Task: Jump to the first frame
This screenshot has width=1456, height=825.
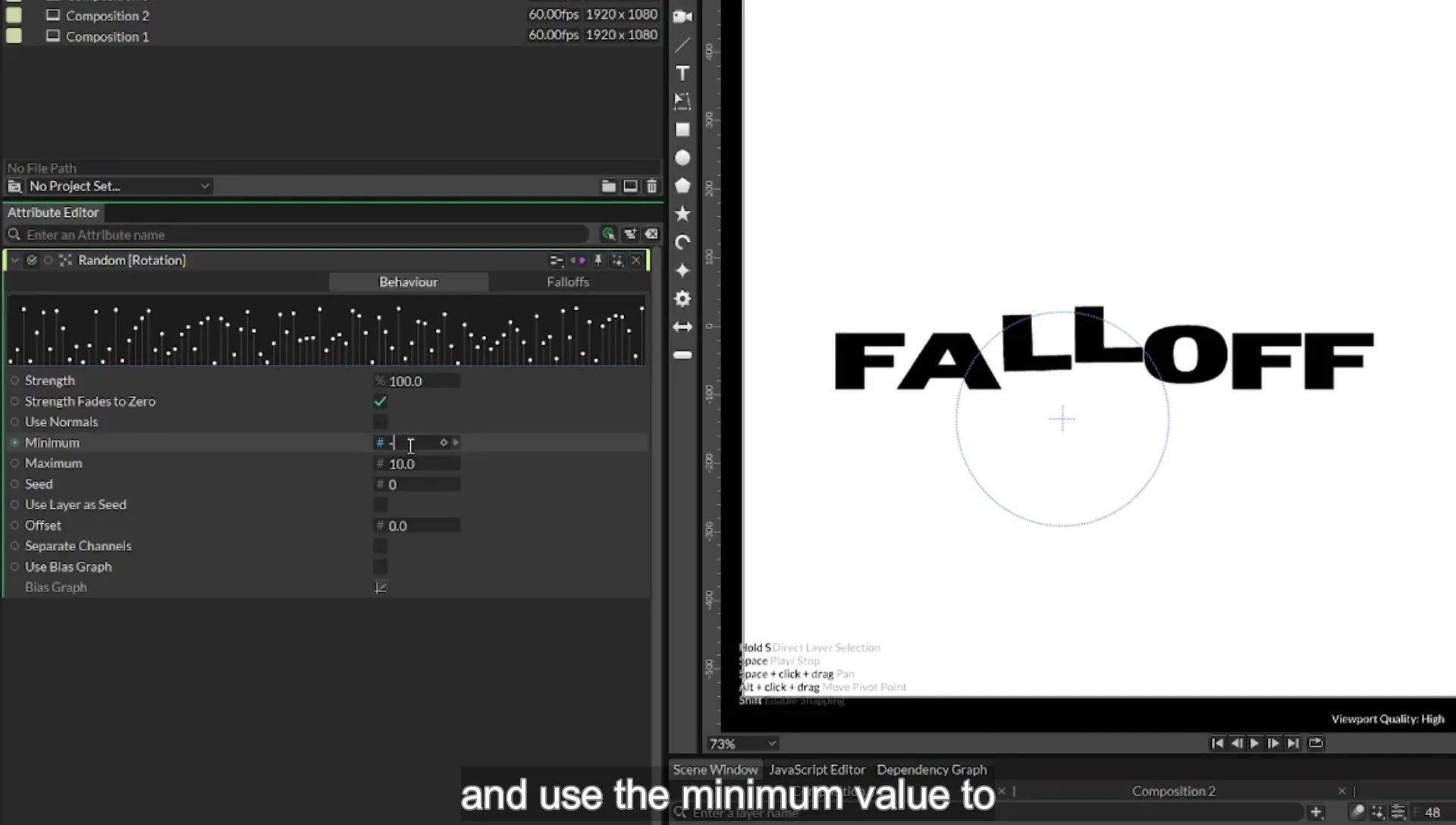Action: tap(1217, 743)
